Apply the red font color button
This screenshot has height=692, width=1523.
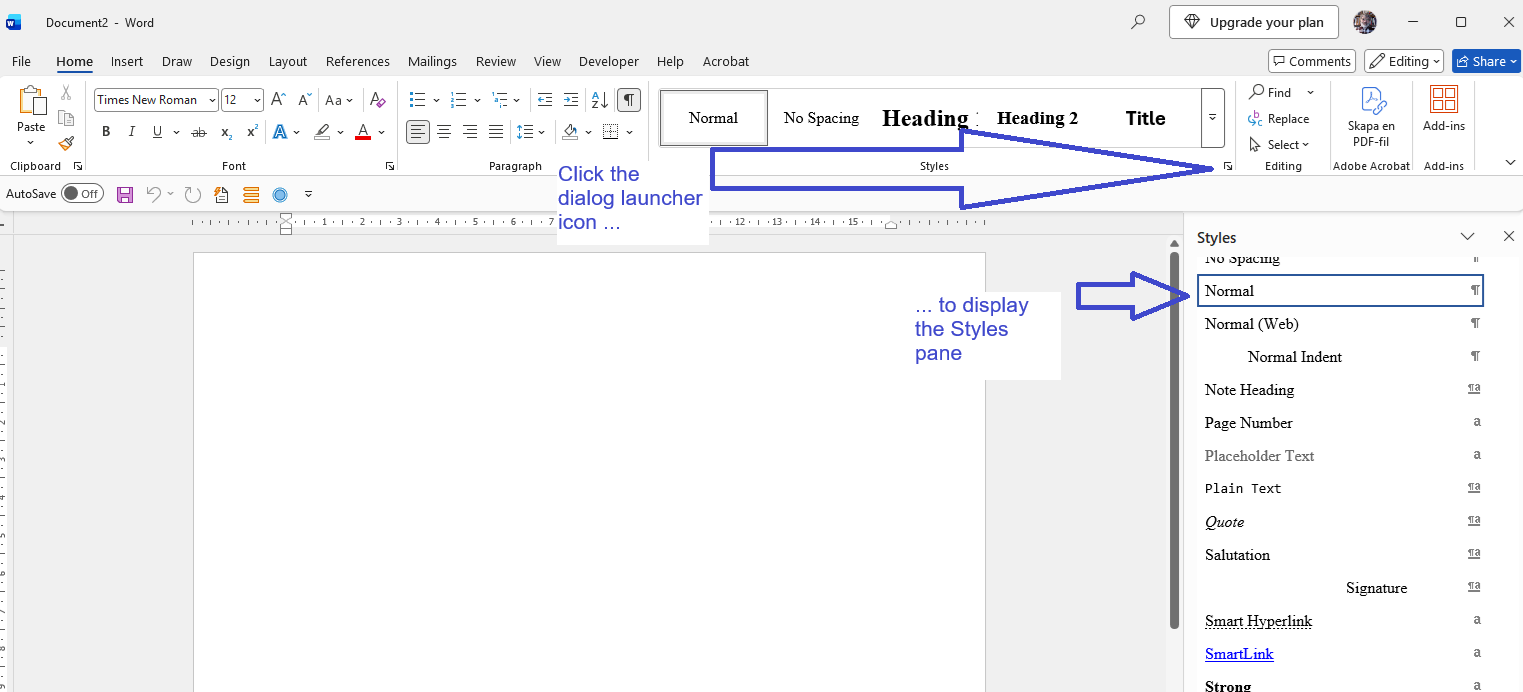click(363, 132)
